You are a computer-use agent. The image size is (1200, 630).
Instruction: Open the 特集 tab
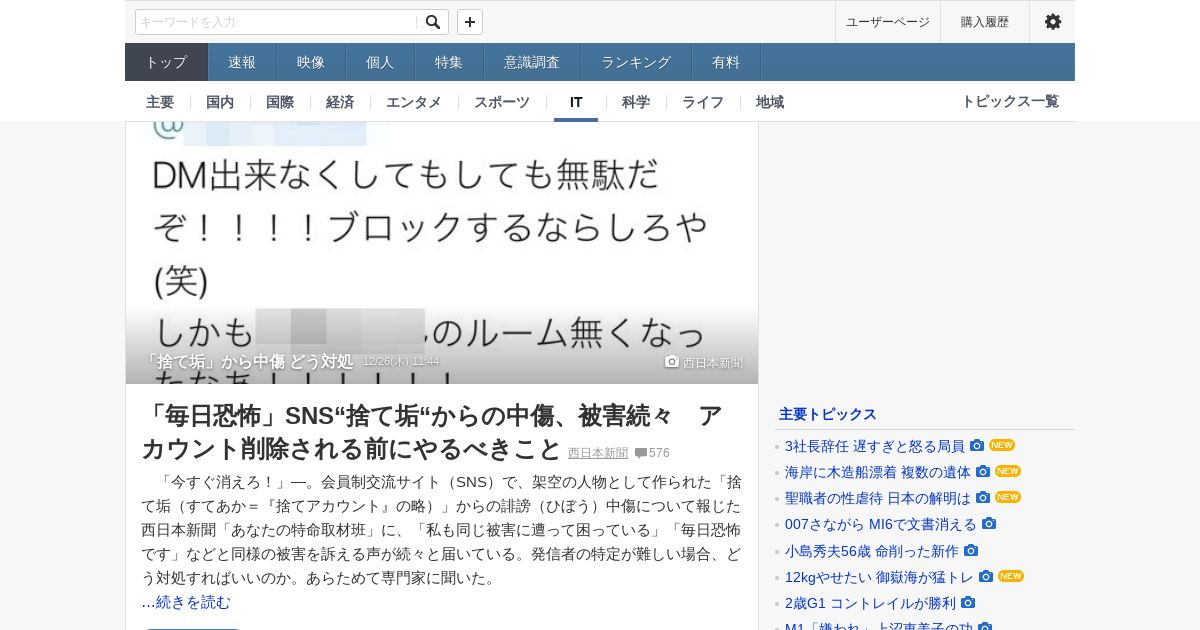coord(449,62)
